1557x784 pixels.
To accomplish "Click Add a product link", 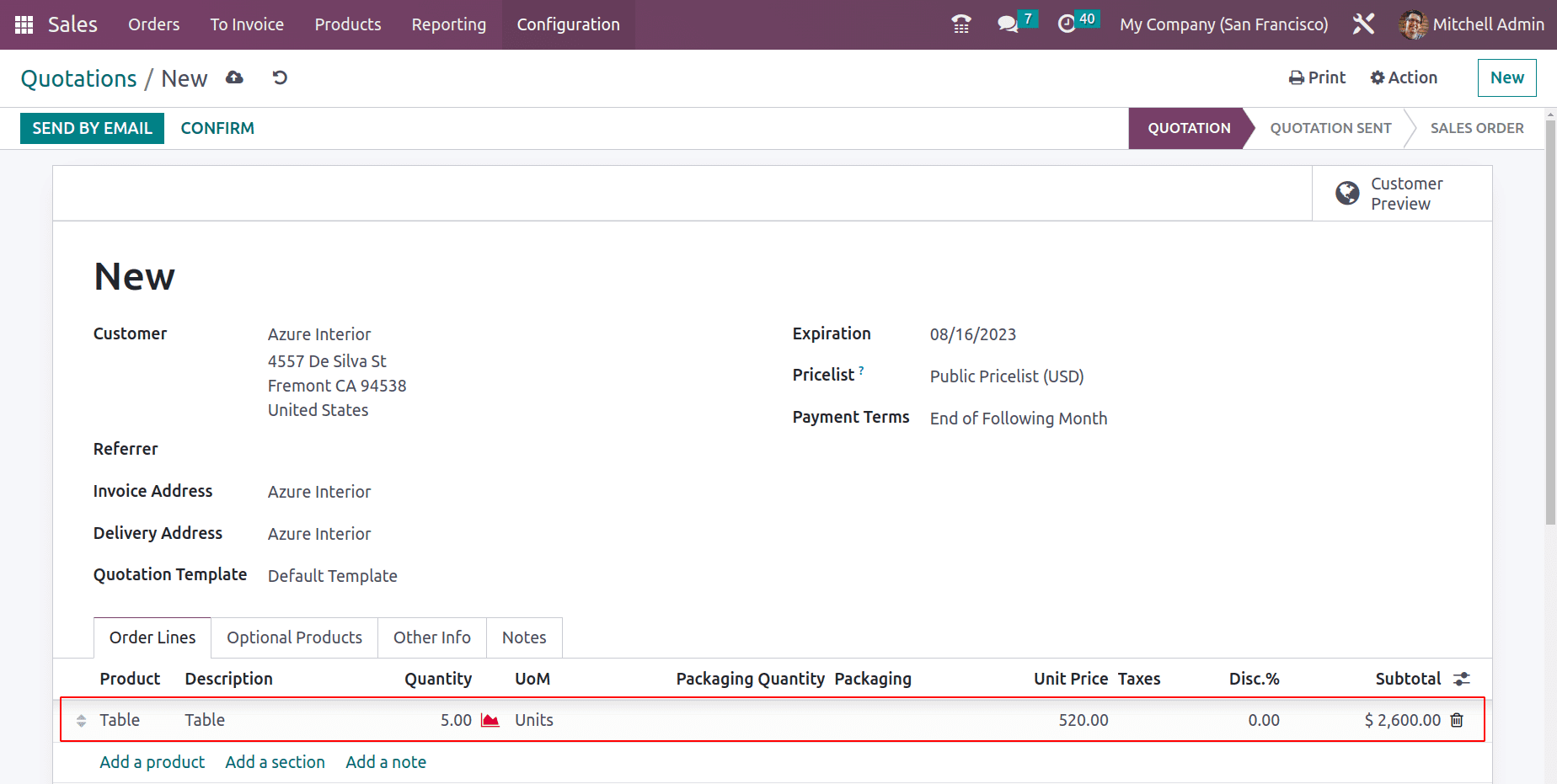I will tap(152, 762).
